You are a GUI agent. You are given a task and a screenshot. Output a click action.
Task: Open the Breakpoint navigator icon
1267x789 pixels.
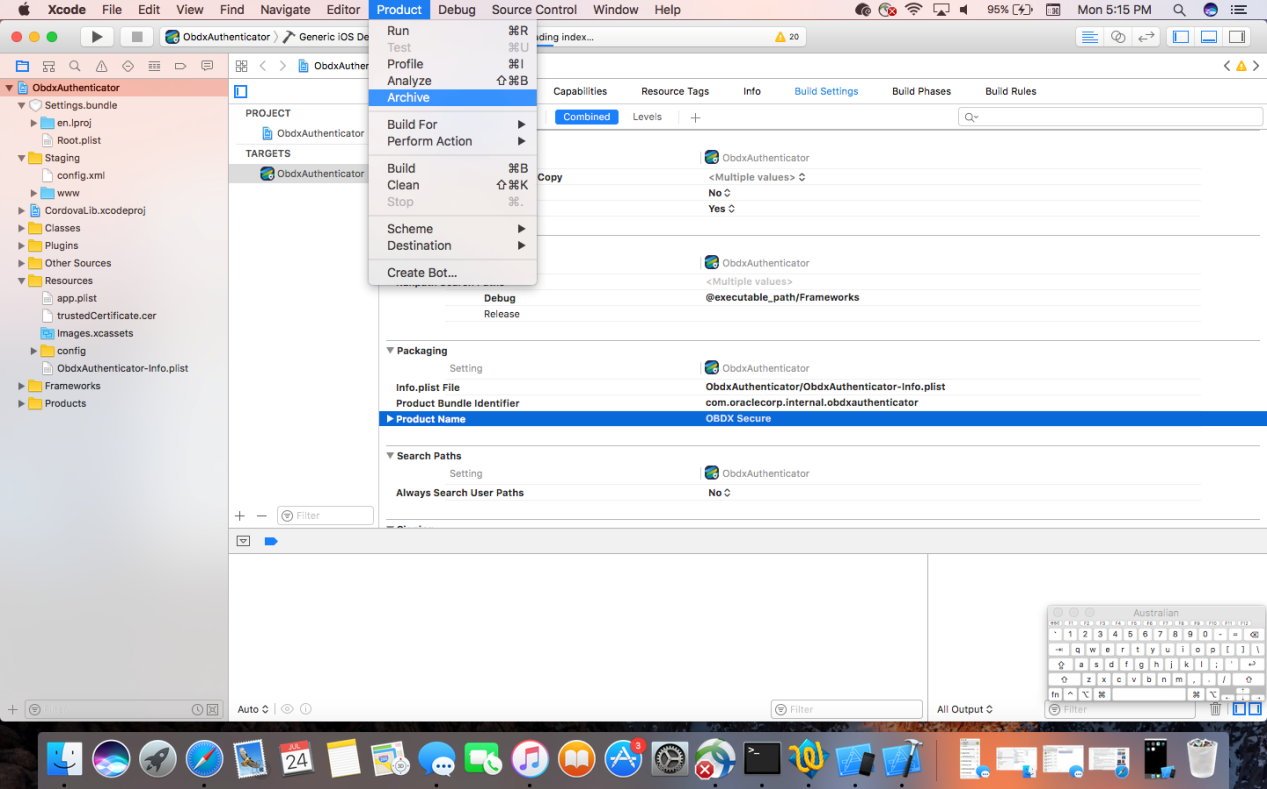tap(180, 66)
